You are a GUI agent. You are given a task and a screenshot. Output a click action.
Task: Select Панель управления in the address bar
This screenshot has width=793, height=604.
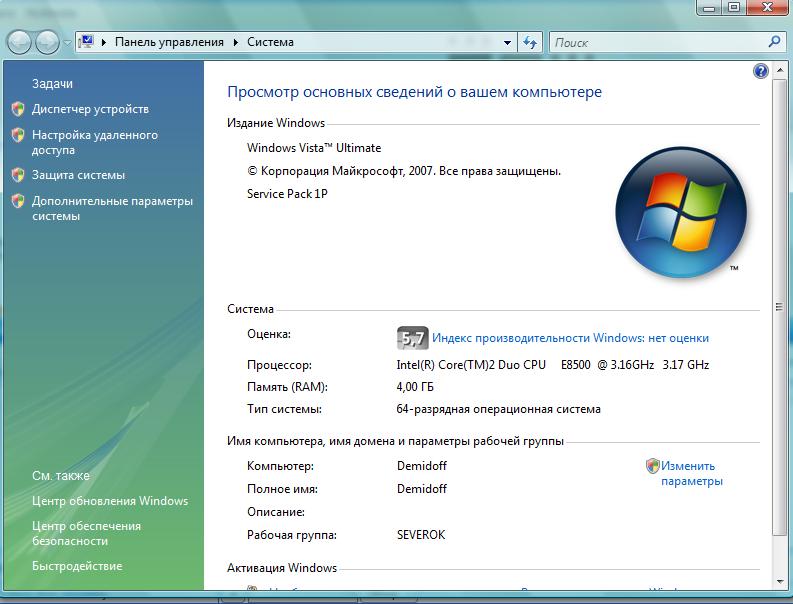pyautogui.click(x=169, y=42)
